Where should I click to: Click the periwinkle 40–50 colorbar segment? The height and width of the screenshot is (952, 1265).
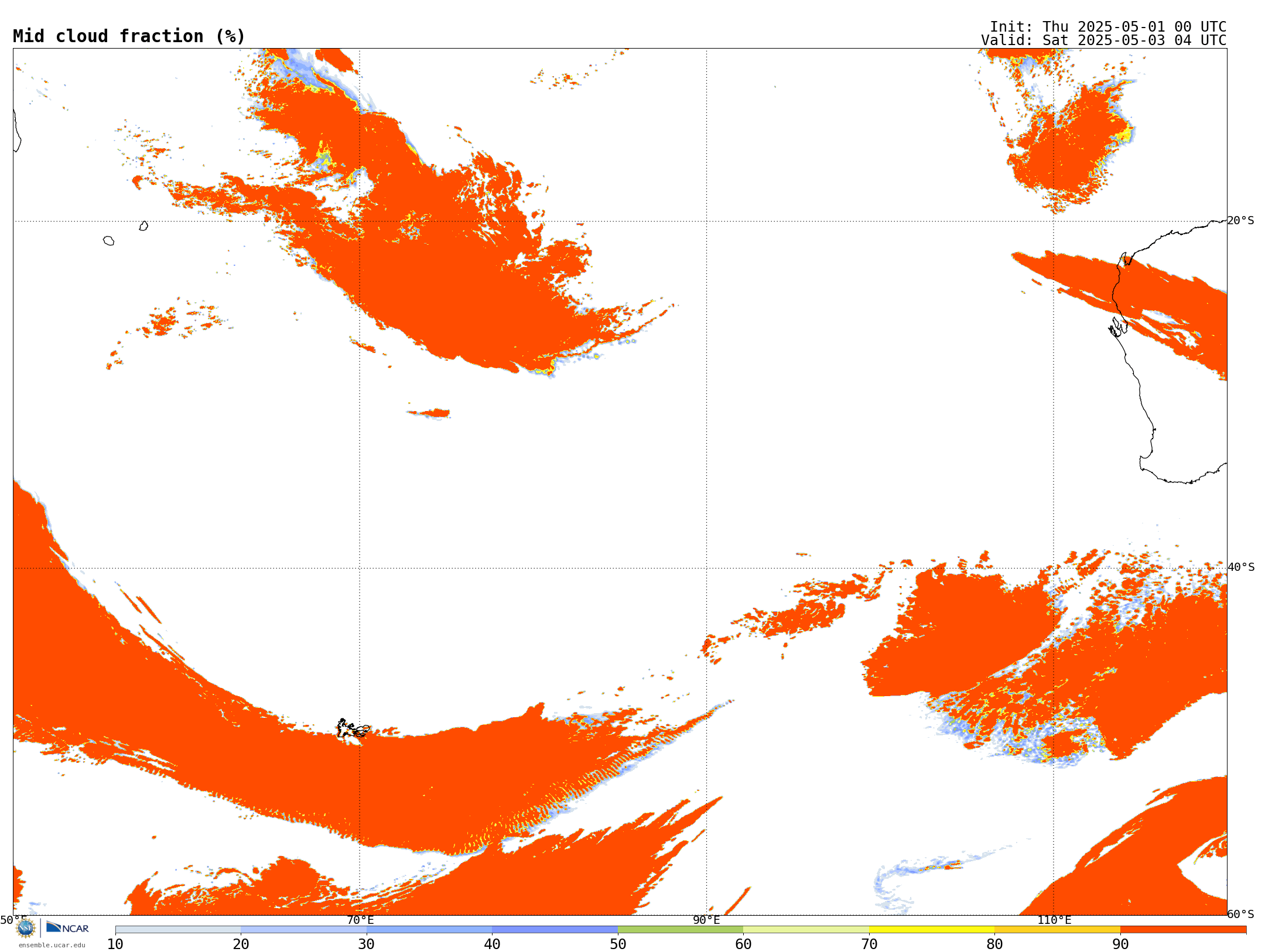point(555,930)
